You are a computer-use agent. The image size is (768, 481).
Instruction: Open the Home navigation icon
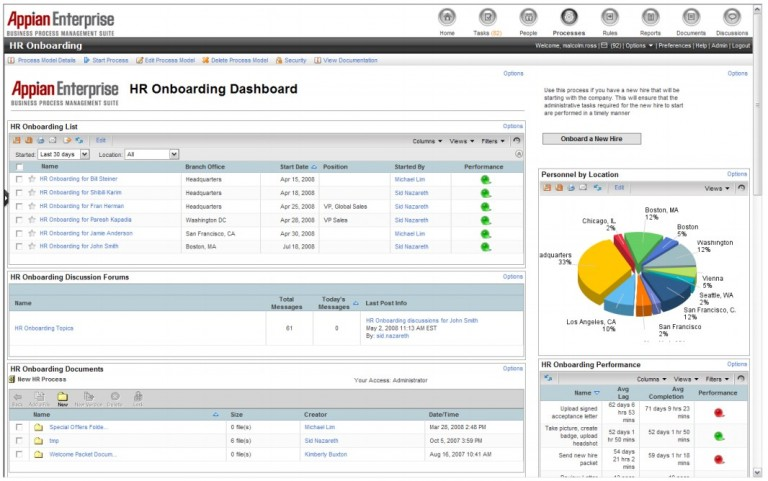point(447,17)
